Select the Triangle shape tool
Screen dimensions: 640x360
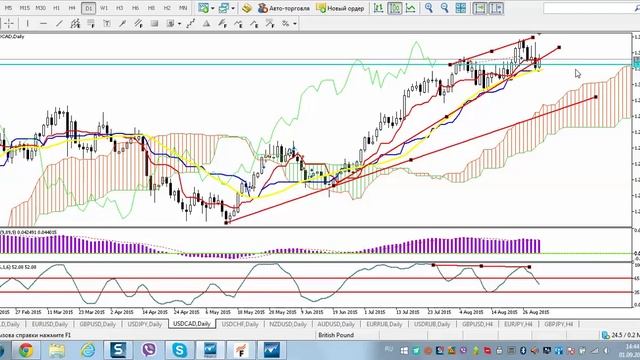(x=207, y=24)
